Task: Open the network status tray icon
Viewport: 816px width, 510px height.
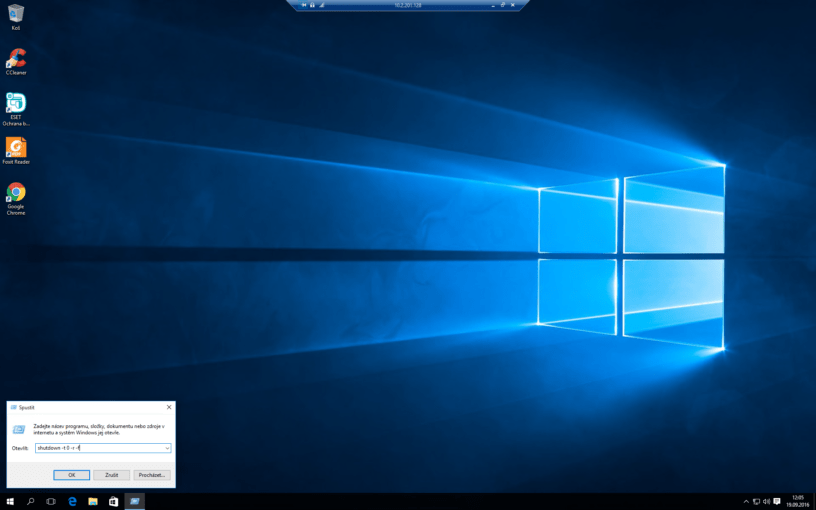Action: pyautogui.click(x=756, y=502)
